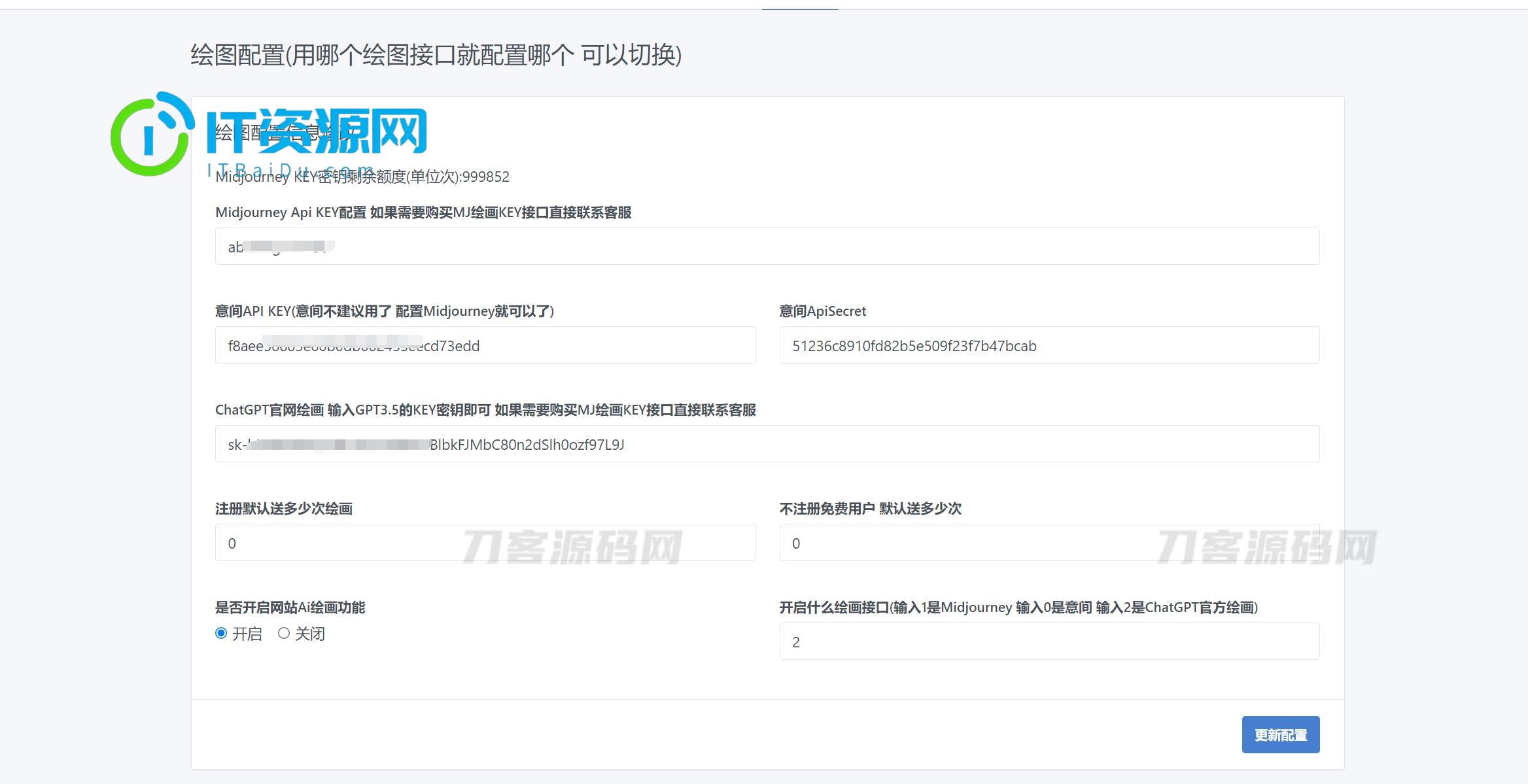This screenshot has width=1528, height=784.
Task: Click the Midjourney Api KEY input field
Action: pos(767,247)
